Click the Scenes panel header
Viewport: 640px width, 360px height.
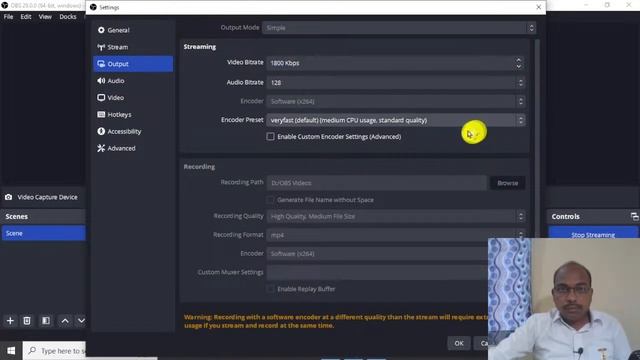43,217
